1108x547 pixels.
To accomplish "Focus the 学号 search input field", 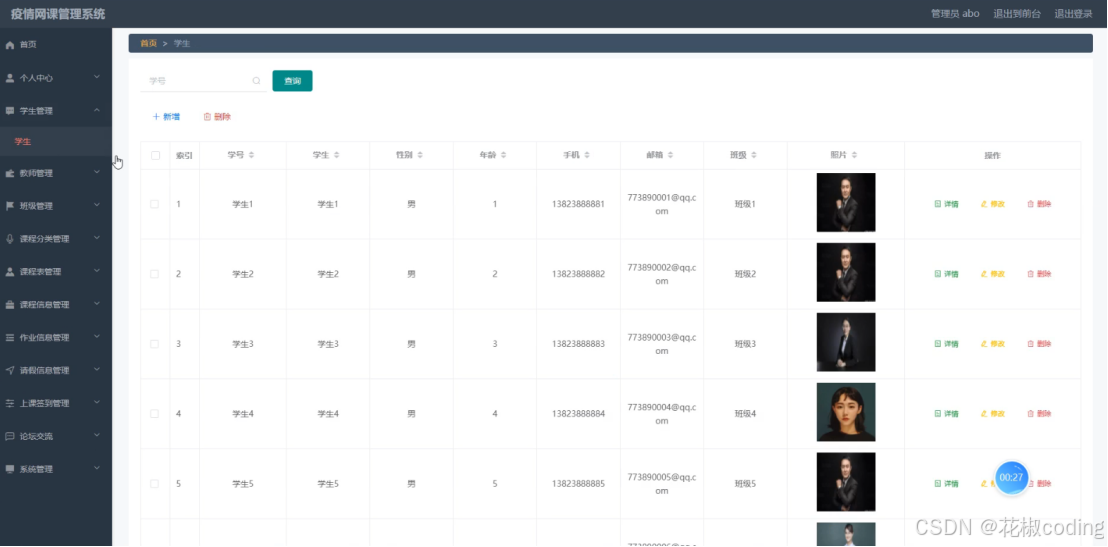I will click(204, 81).
